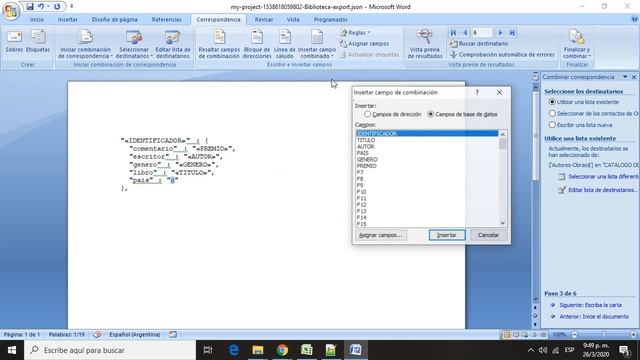Select the PREMIO field in list
Viewport: 640px width, 360px height.
(x=427, y=166)
